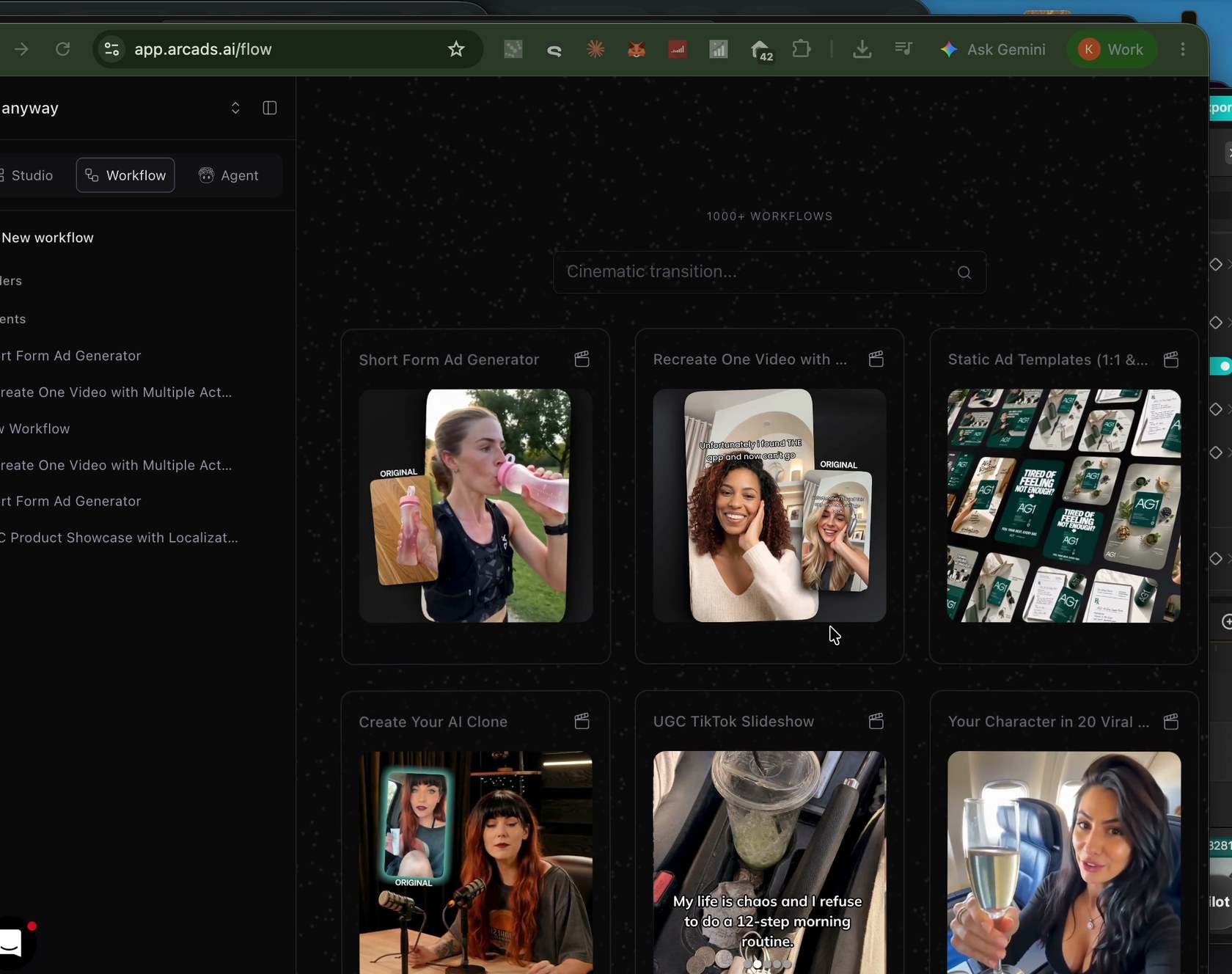Select the Workflow tab

125,175
